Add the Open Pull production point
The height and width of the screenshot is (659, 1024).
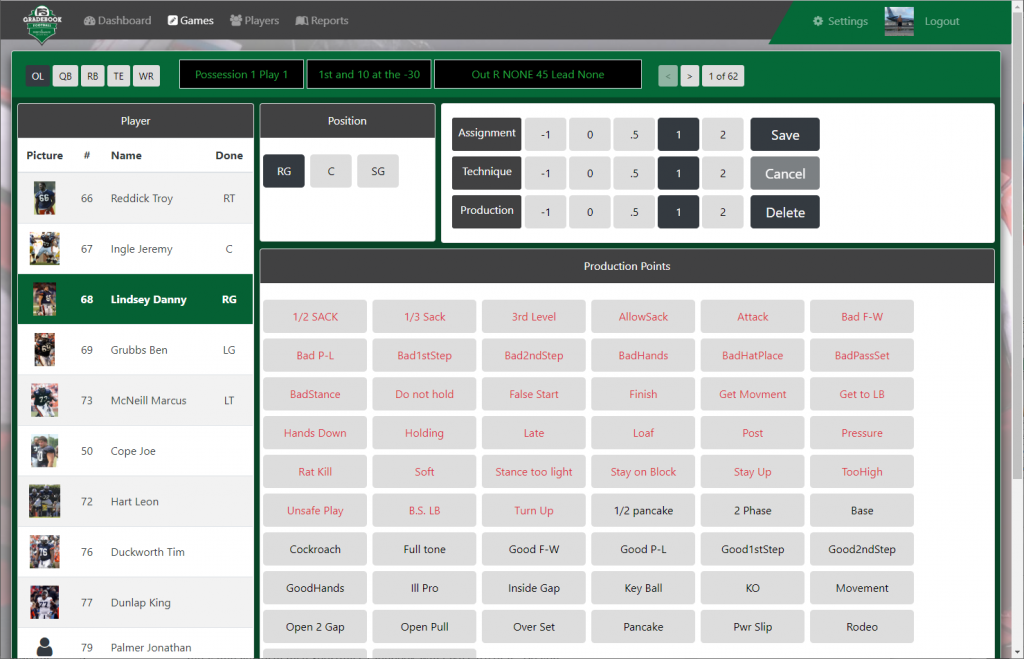coord(424,626)
